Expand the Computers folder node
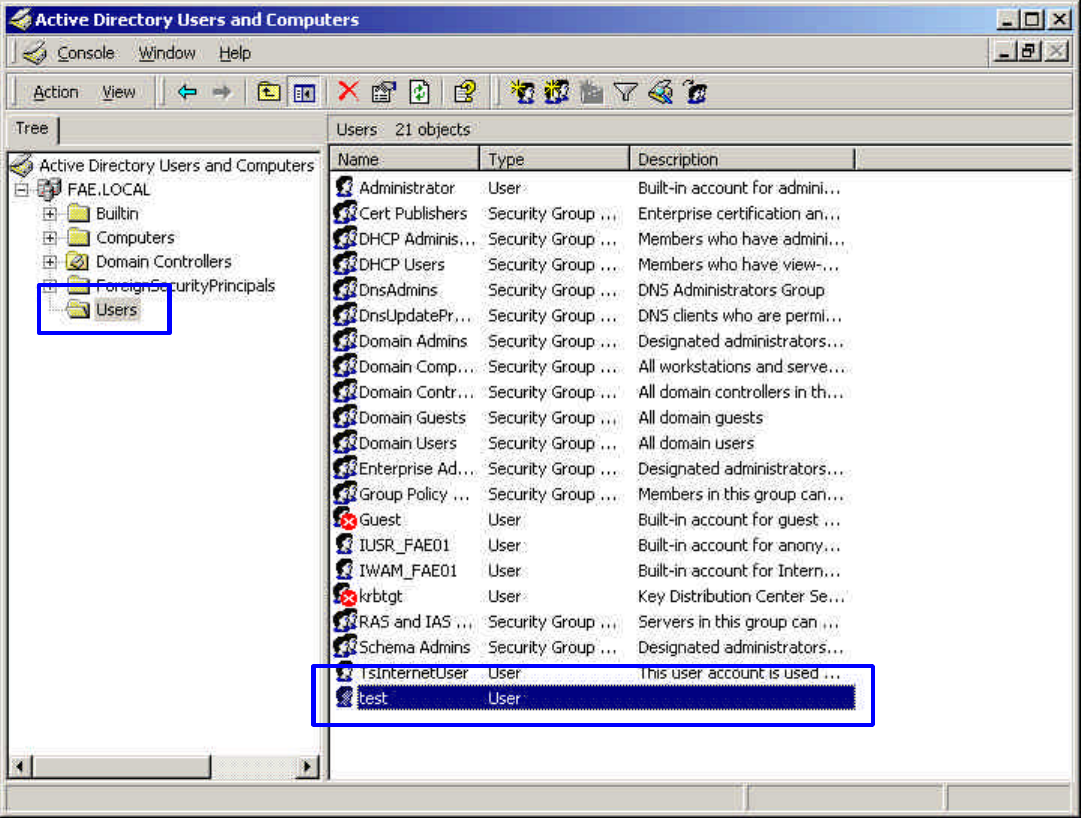1081x818 pixels. [x=50, y=238]
